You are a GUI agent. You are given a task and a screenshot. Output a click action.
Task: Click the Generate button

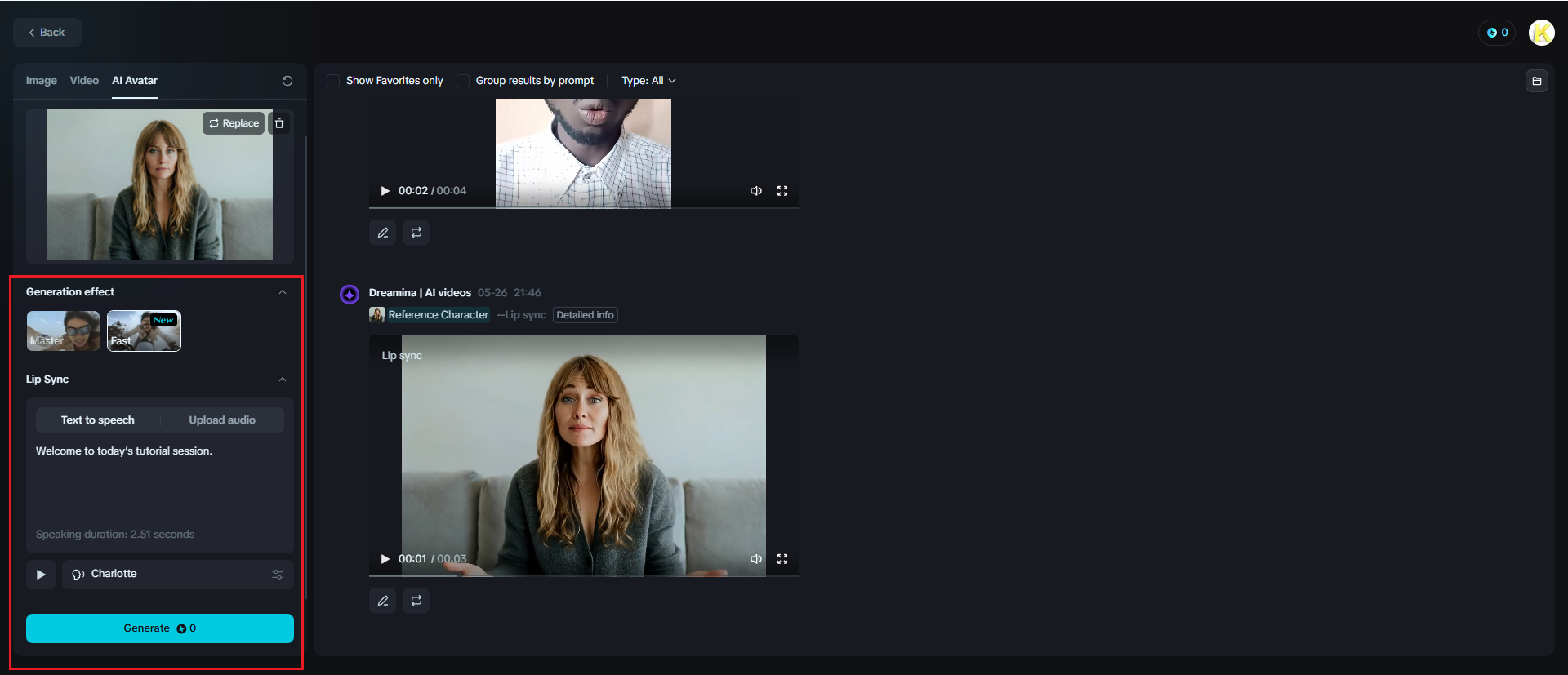click(x=160, y=628)
